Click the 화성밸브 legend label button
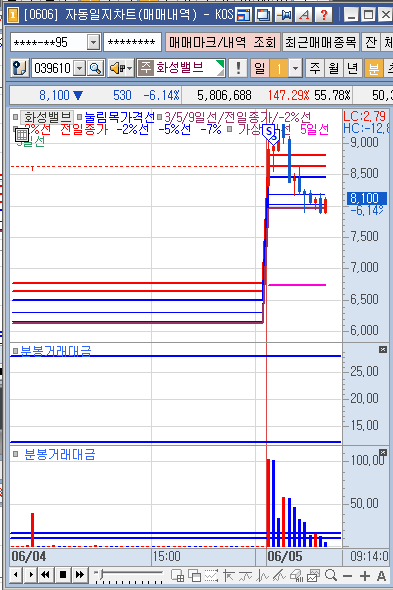The height and width of the screenshot is (590, 393). tap(46, 117)
